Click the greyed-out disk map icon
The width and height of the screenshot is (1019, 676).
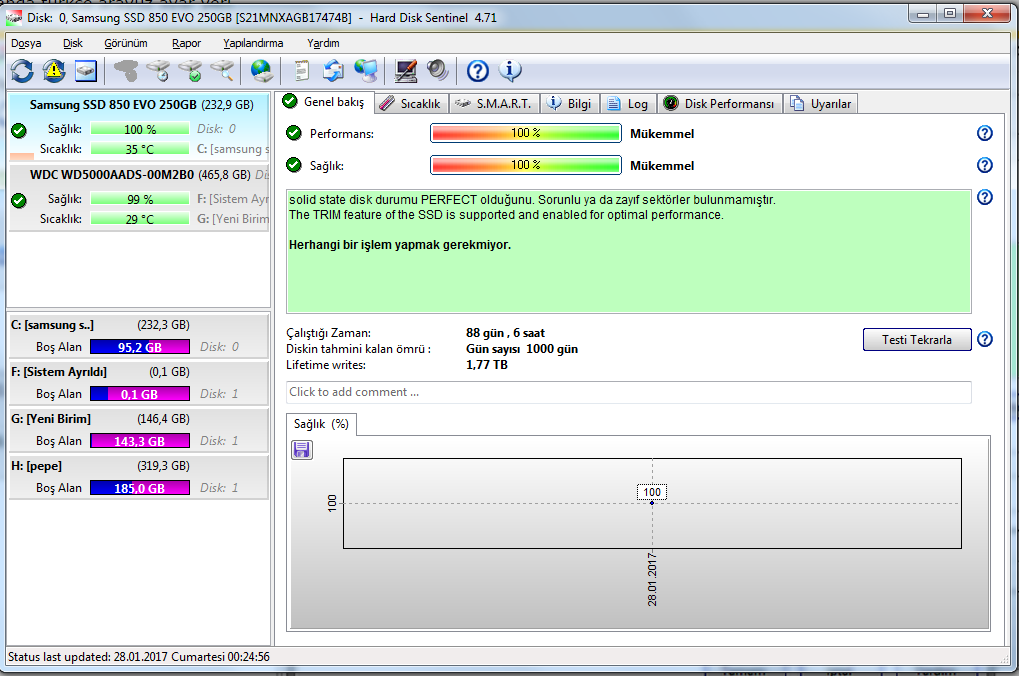126,71
